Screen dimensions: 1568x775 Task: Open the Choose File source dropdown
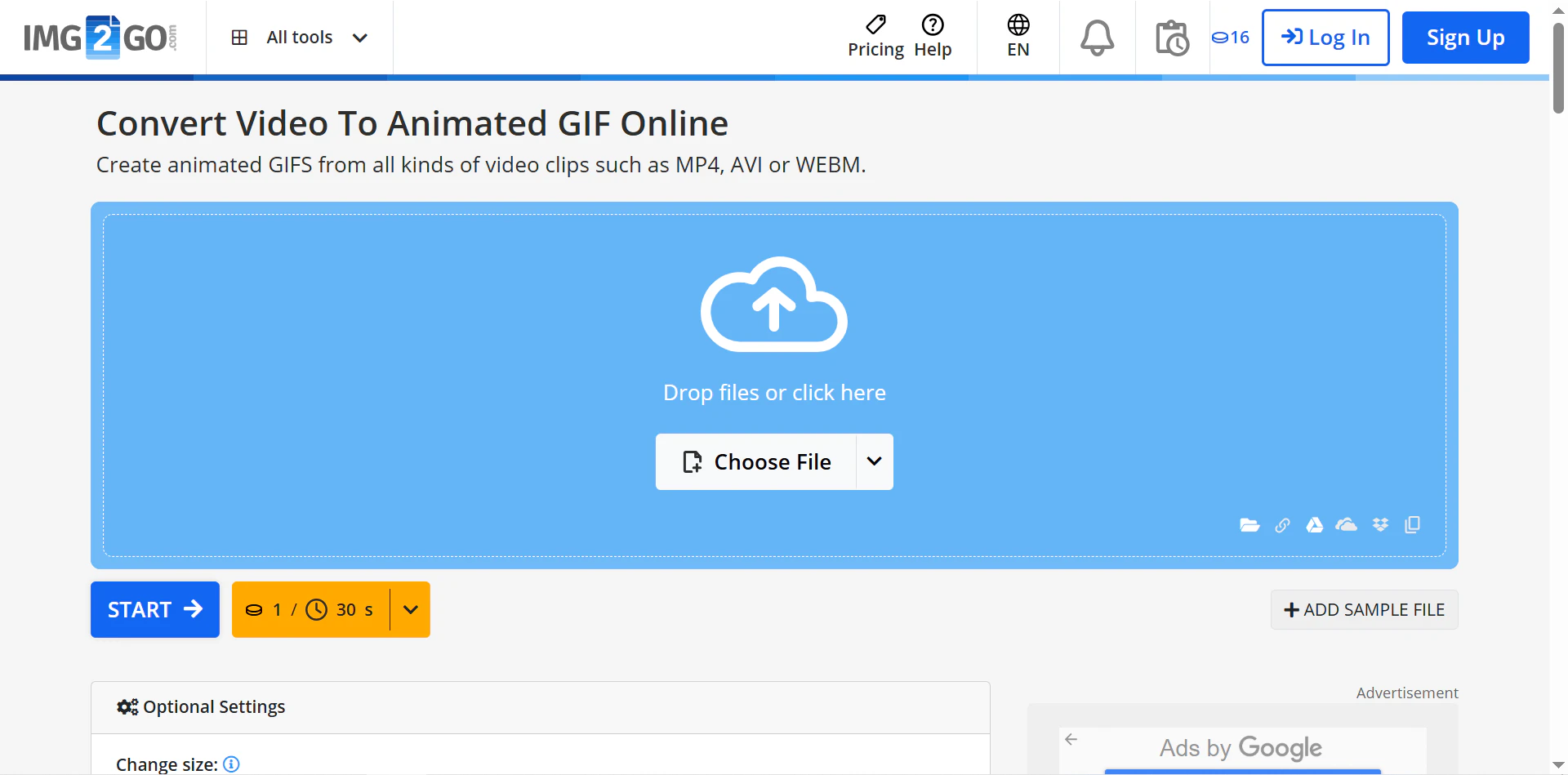(874, 461)
